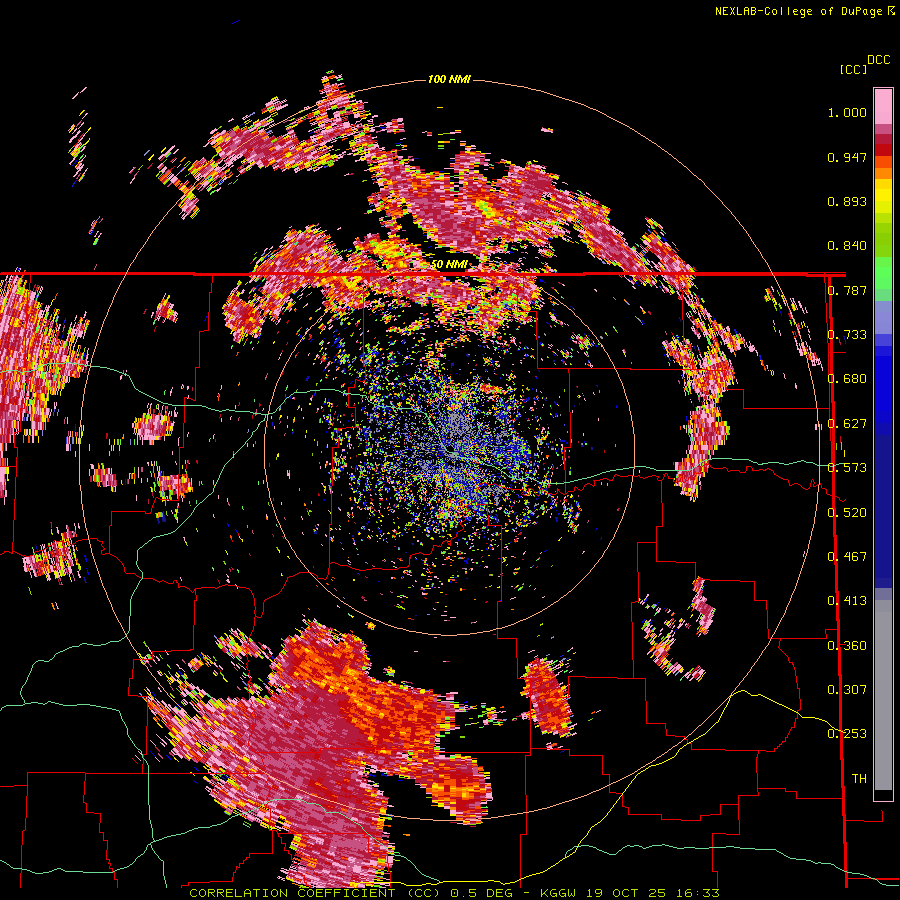Select the 0.253 scale value
Viewport: 900px width, 900px height.
847,734
